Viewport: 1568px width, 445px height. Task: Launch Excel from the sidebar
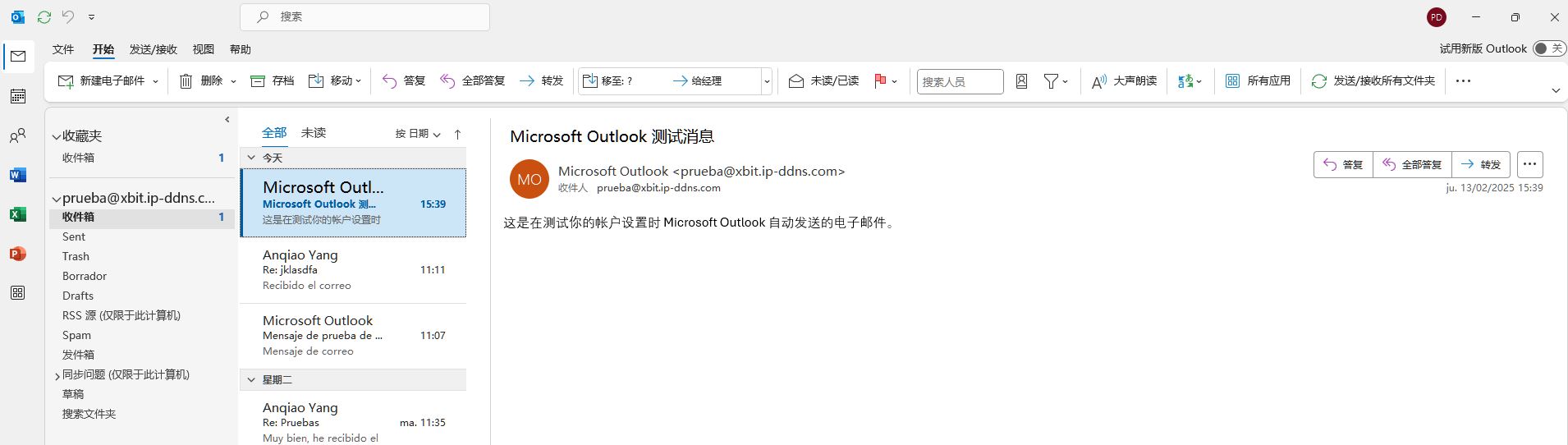pyautogui.click(x=18, y=214)
